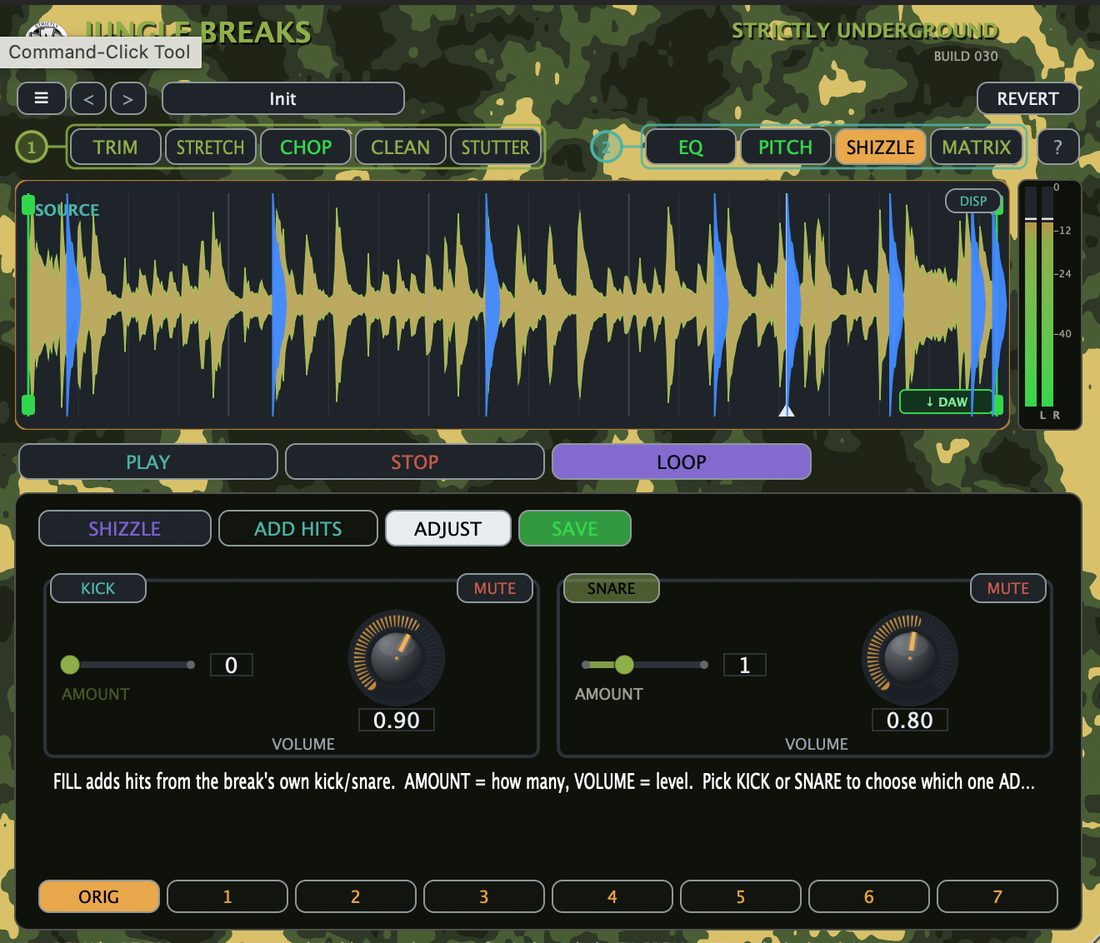Viewport: 1100px width, 943px height.
Task: Open the STUTTER tab
Action: click(495, 147)
